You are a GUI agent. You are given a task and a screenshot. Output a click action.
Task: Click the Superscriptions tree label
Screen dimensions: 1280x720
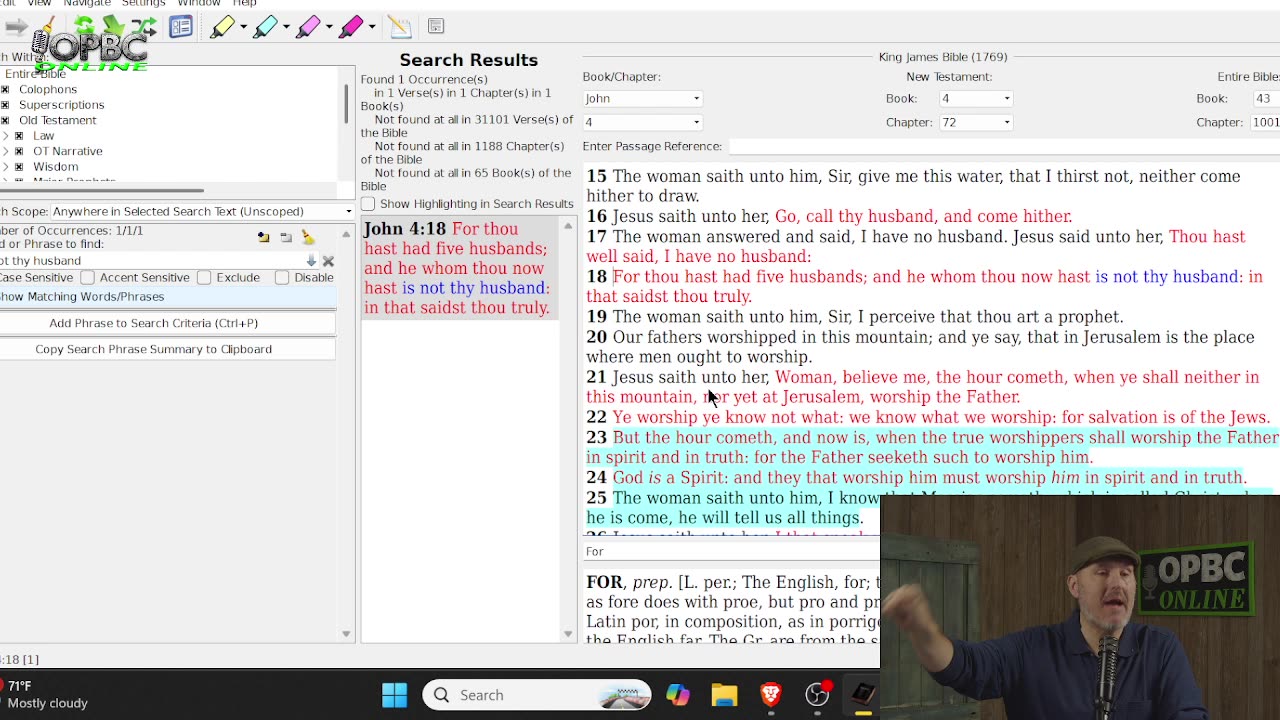(x=61, y=104)
